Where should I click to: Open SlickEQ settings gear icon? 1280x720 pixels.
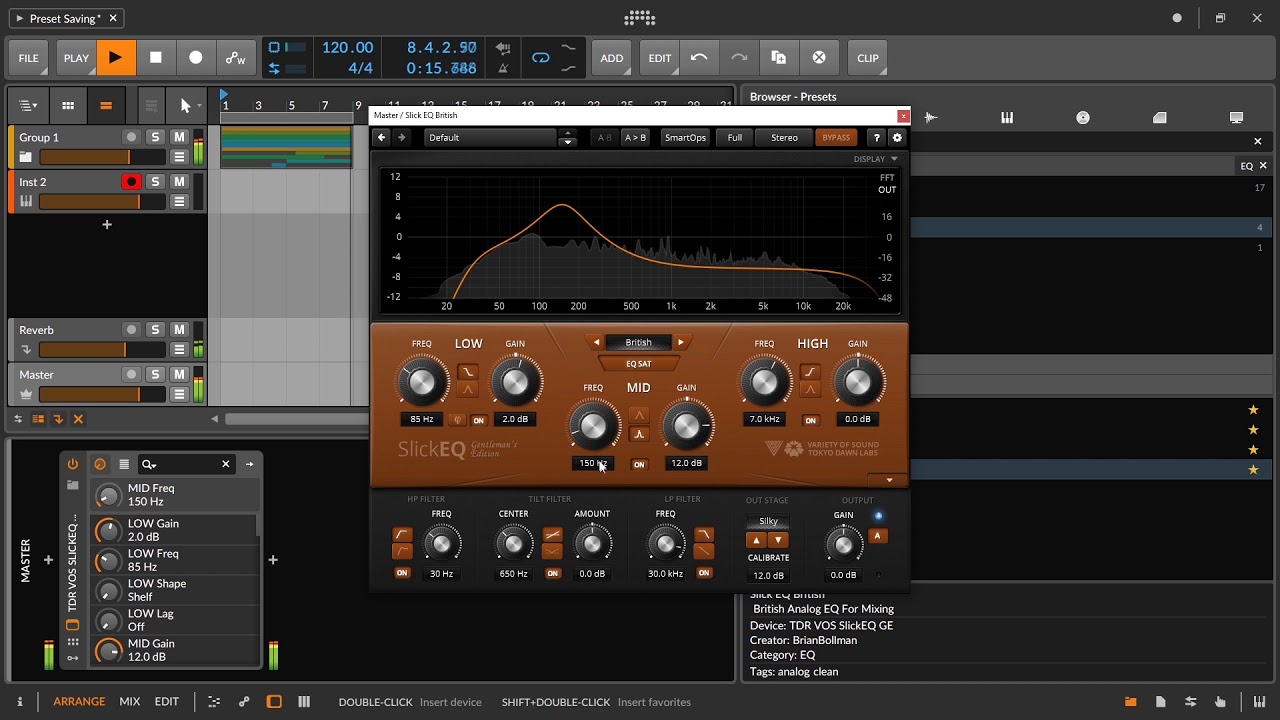[x=897, y=138]
